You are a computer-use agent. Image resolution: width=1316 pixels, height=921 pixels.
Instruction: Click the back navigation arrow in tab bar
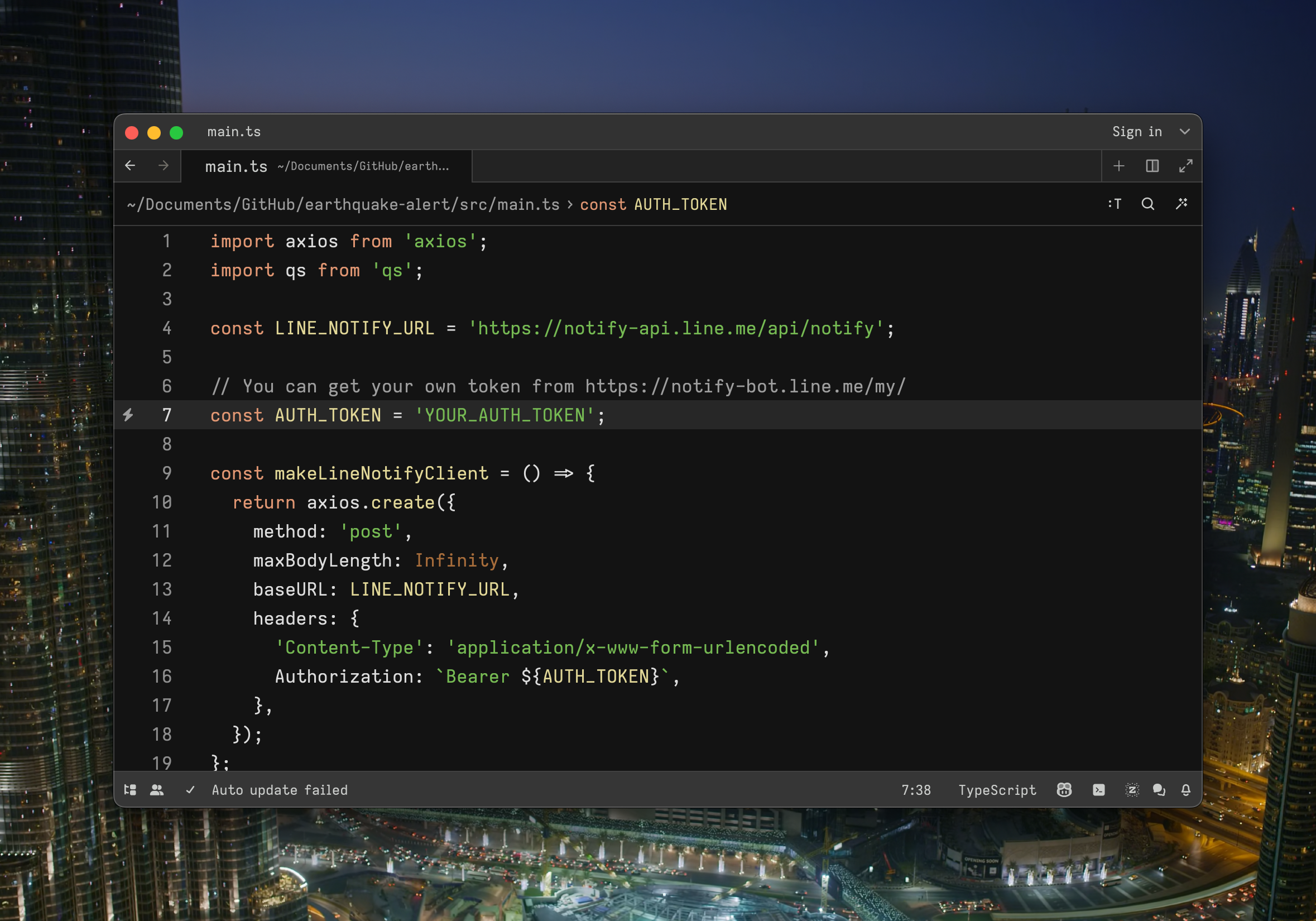(x=130, y=165)
